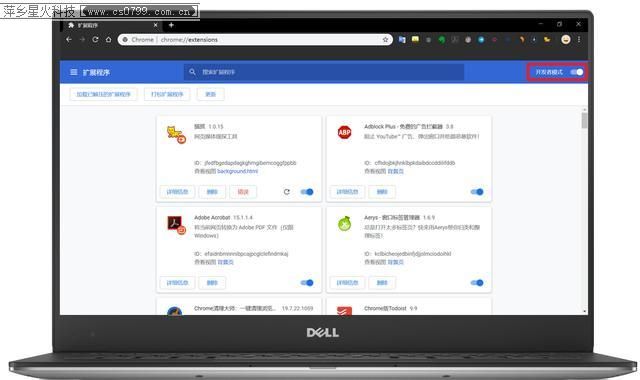Click the Adblock Plus ABP icon
The width and height of the screenshot is (640, 380).
344,132
